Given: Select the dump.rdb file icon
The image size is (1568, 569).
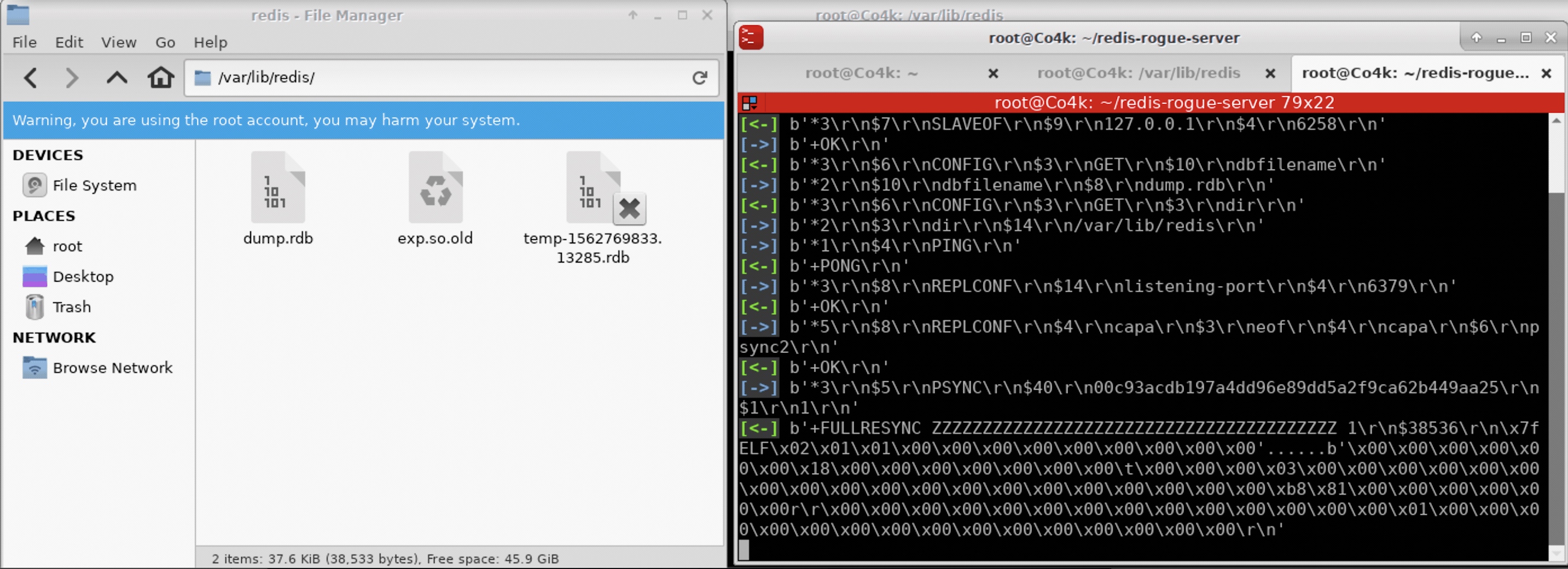Looking at the screenshot, I should (x=277, y=188).
